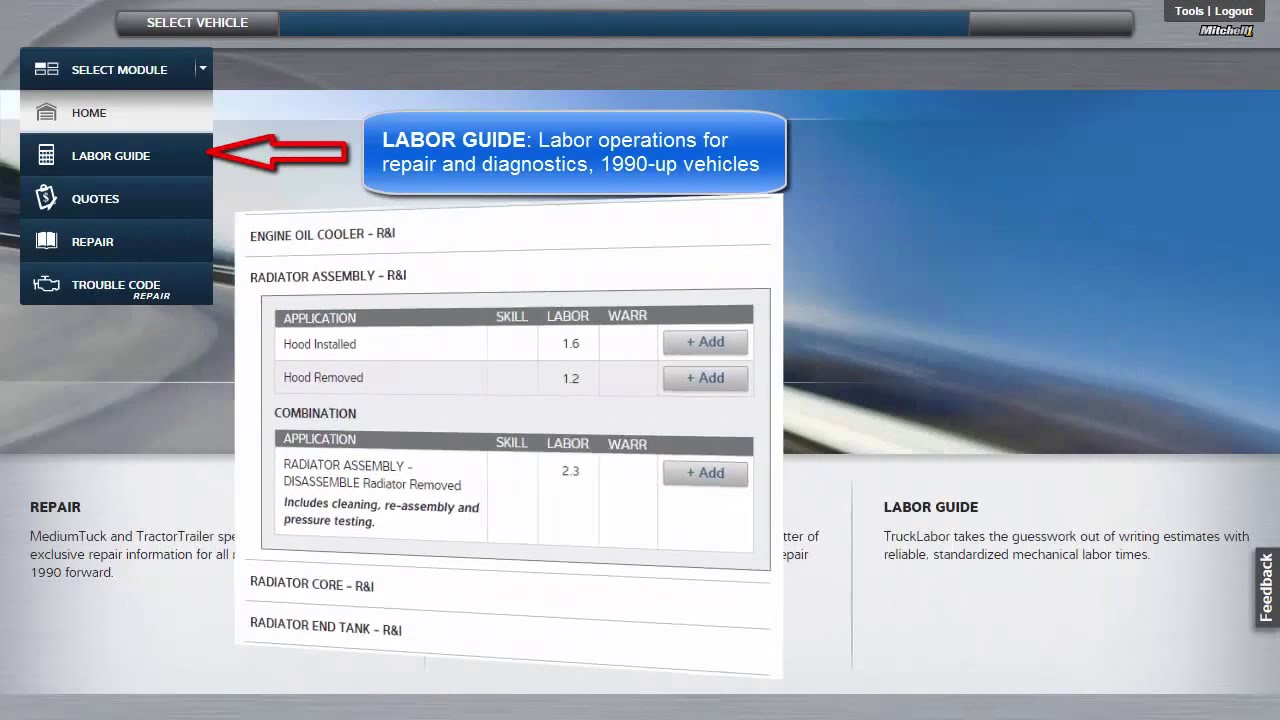Click the Select Module grid icon
Image resolution: width=1280 pixels, height=720 pixels.
(46, 69)
